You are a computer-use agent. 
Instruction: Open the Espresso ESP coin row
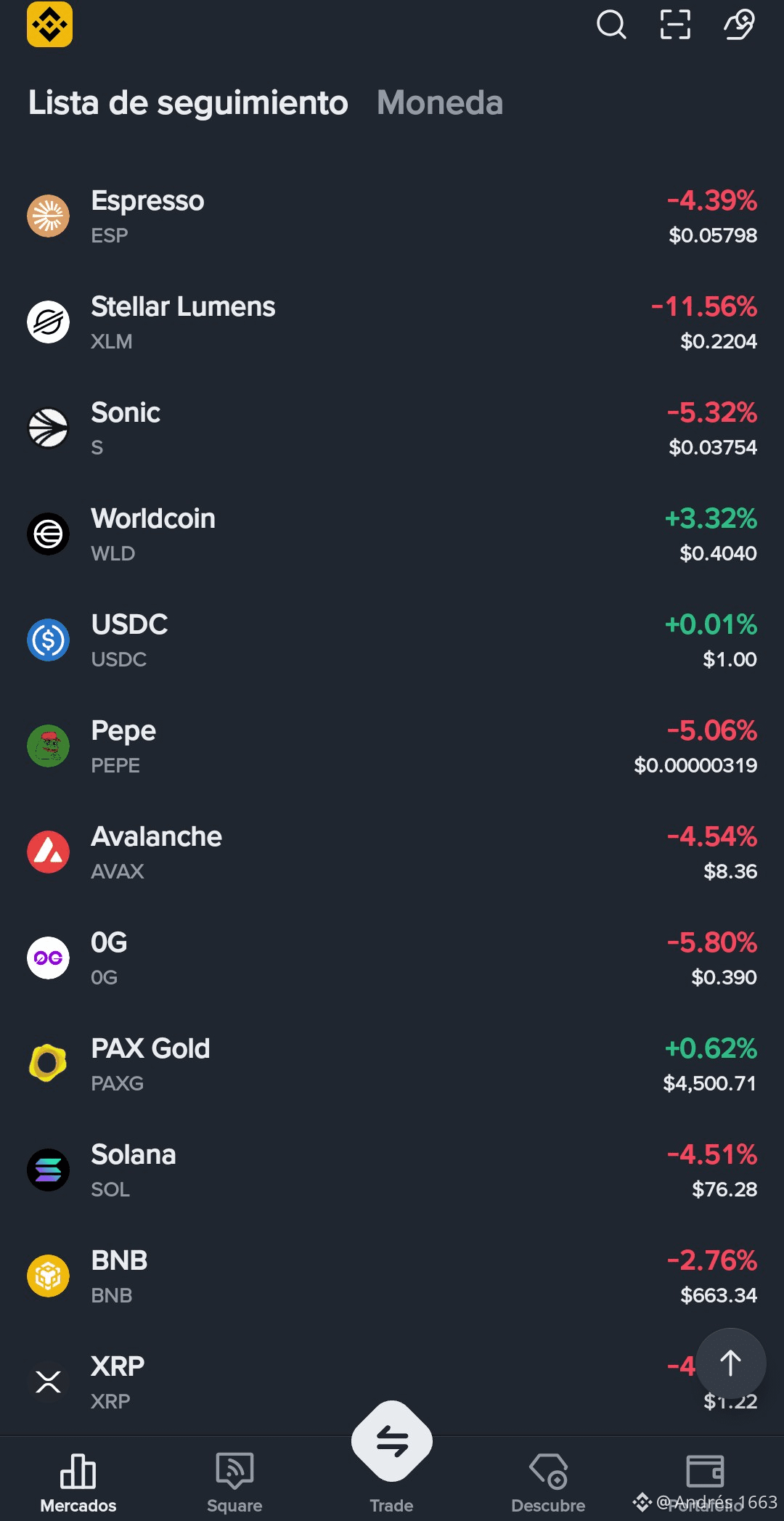point(392,216)
